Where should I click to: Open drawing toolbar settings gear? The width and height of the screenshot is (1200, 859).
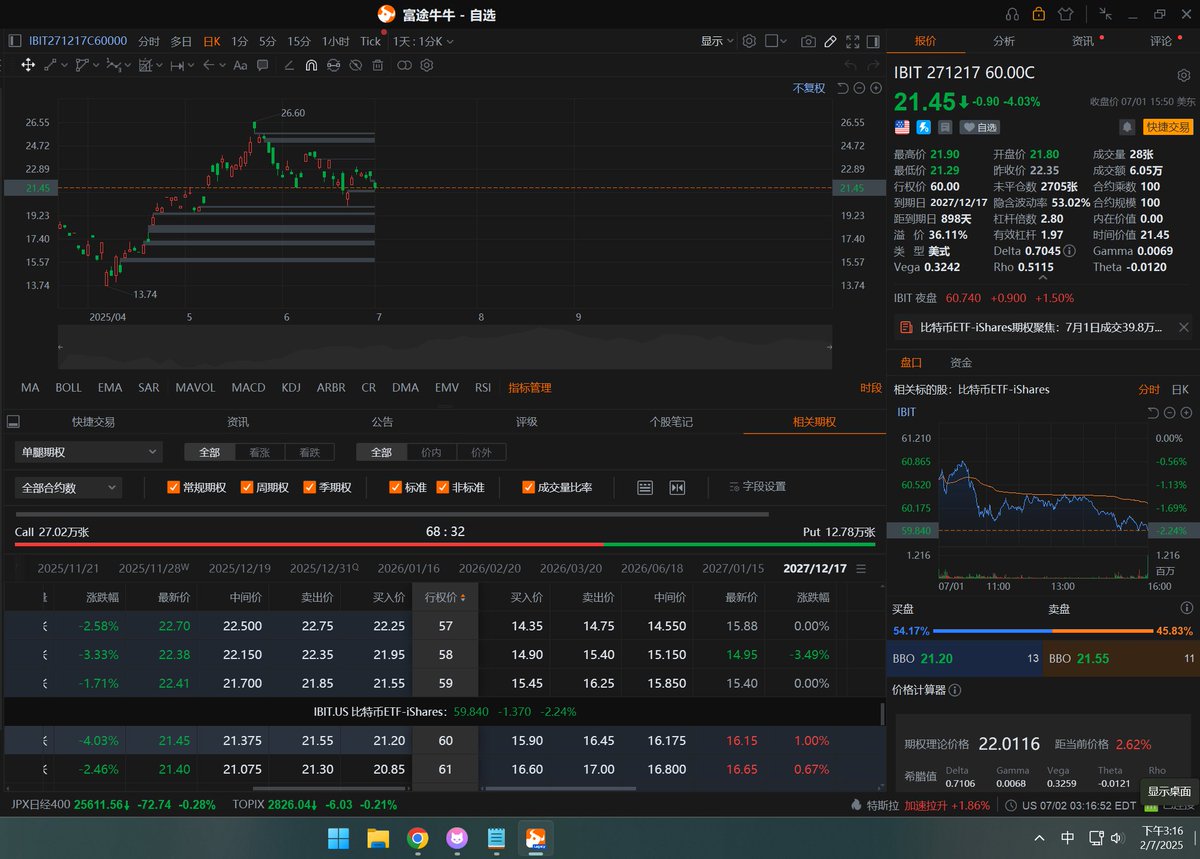tap(426, 65)
